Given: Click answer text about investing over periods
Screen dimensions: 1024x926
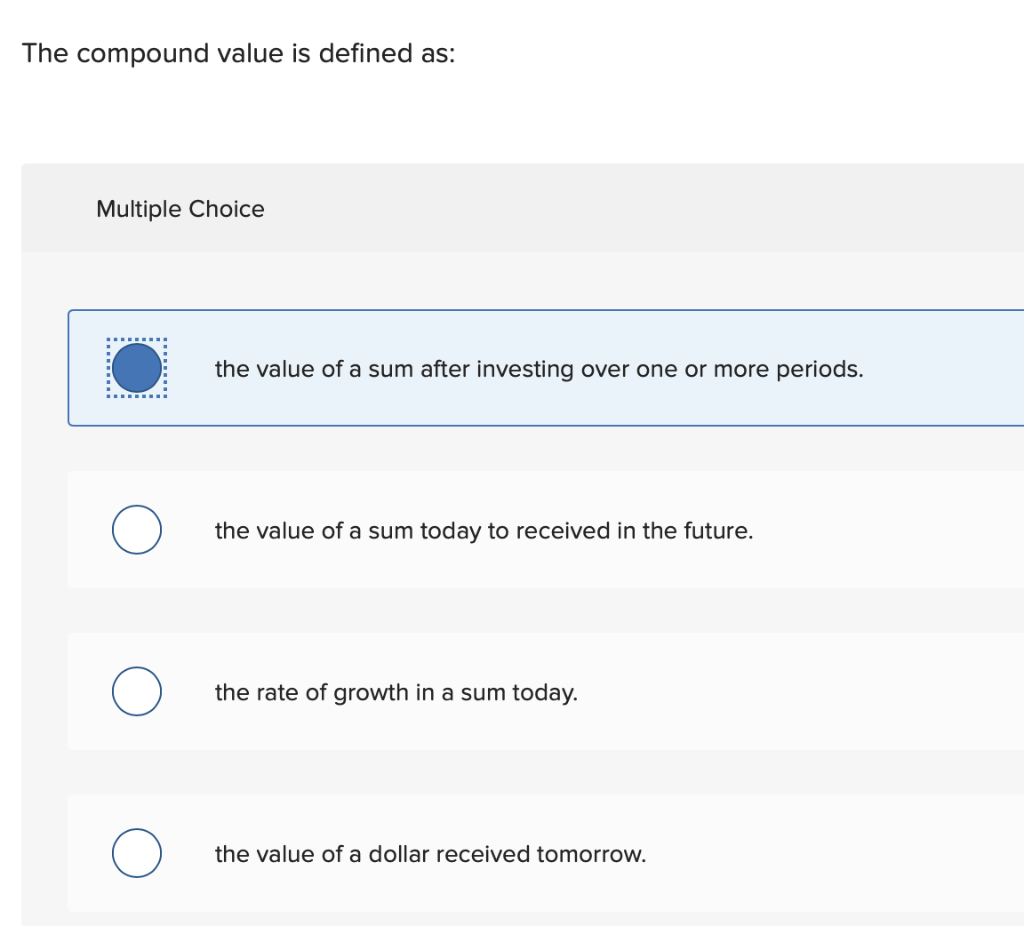Looking at the screenshot, I should 538,369.
